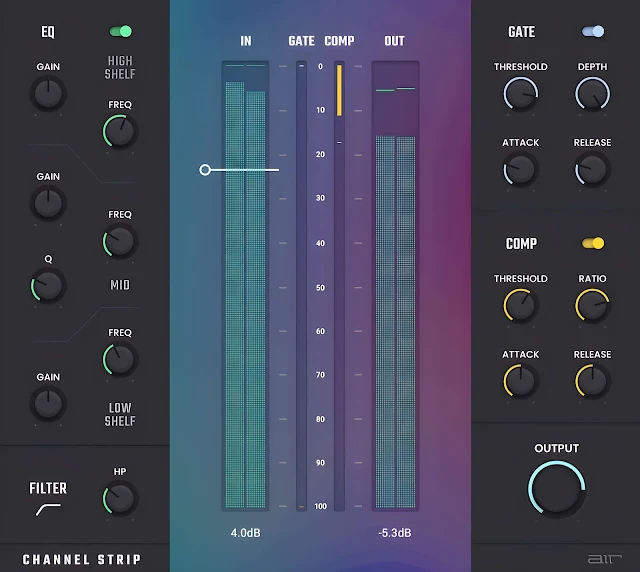
Task: Click the High Shelf GAIN knob
Action: (48, 94)
